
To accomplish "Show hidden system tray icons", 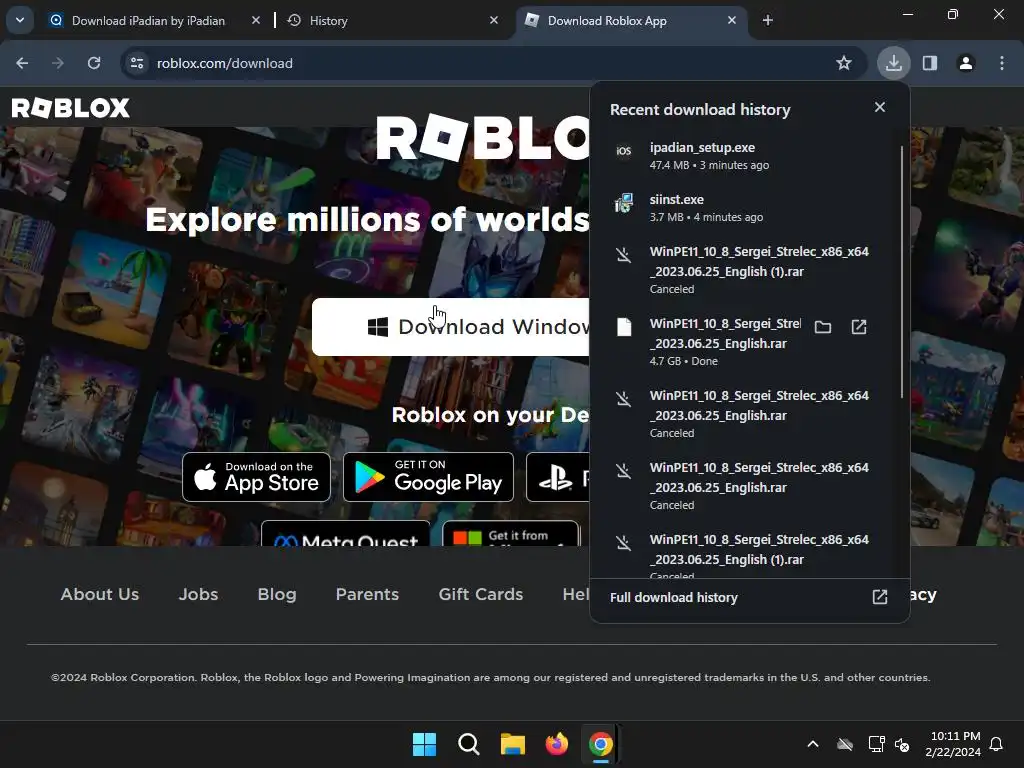I will (x=812, y=744).
